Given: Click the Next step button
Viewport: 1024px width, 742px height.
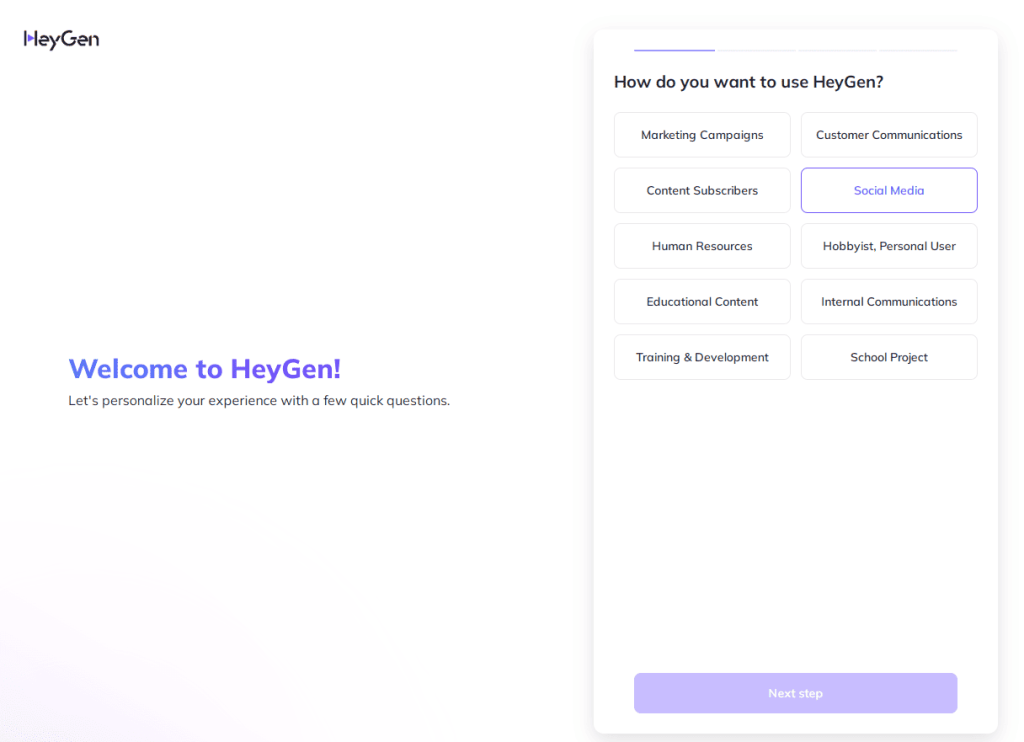Looking at the screenshot, I should (x=795, y=692).
